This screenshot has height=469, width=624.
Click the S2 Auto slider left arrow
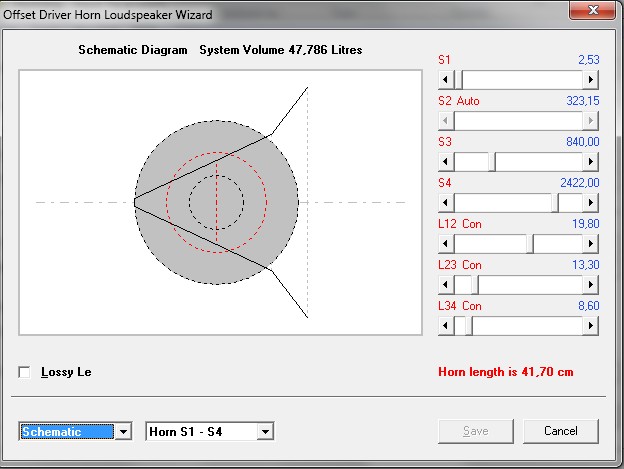click(446, 121)
